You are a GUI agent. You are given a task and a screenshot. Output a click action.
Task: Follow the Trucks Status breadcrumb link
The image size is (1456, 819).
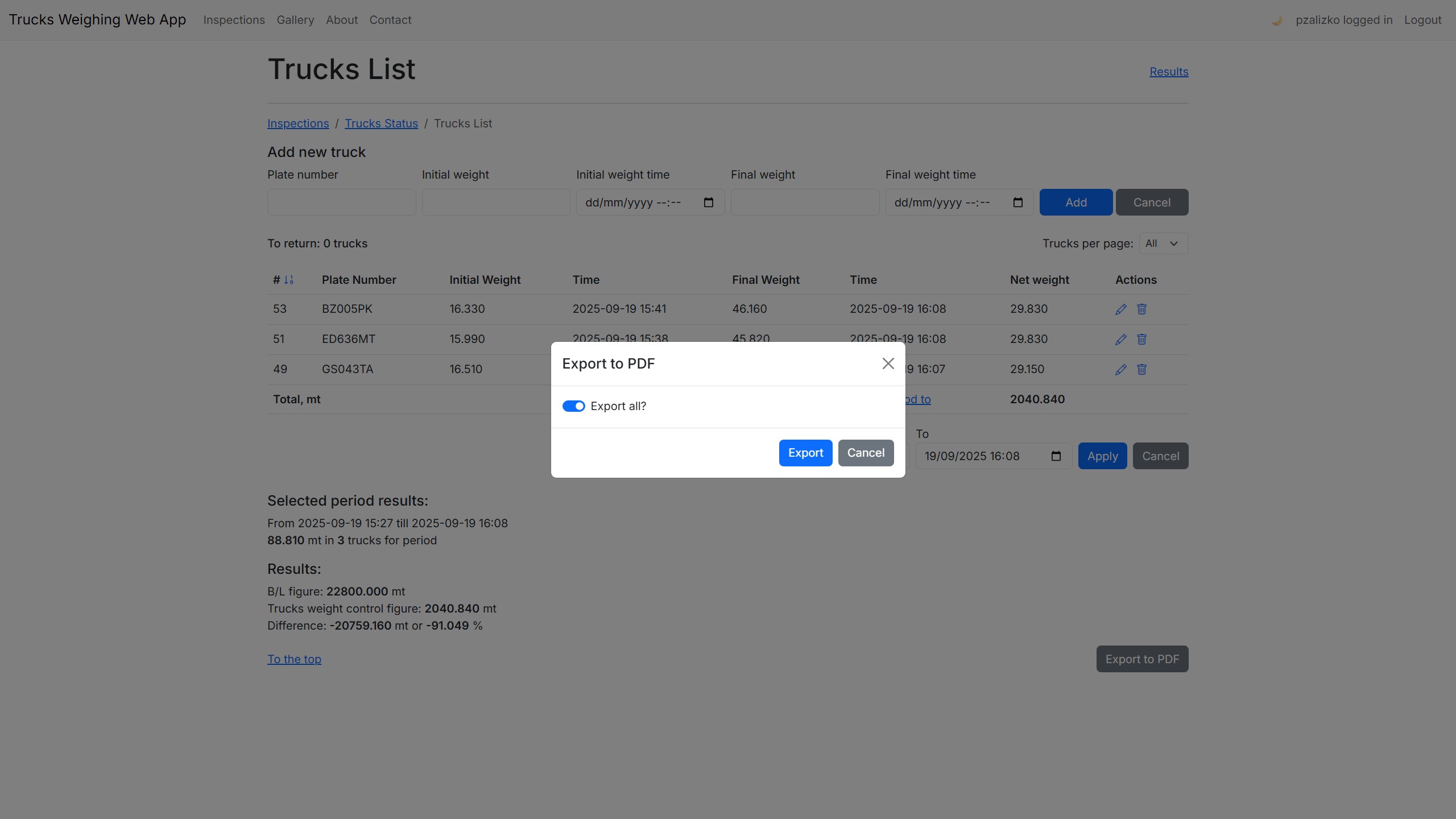pos(381,123)
